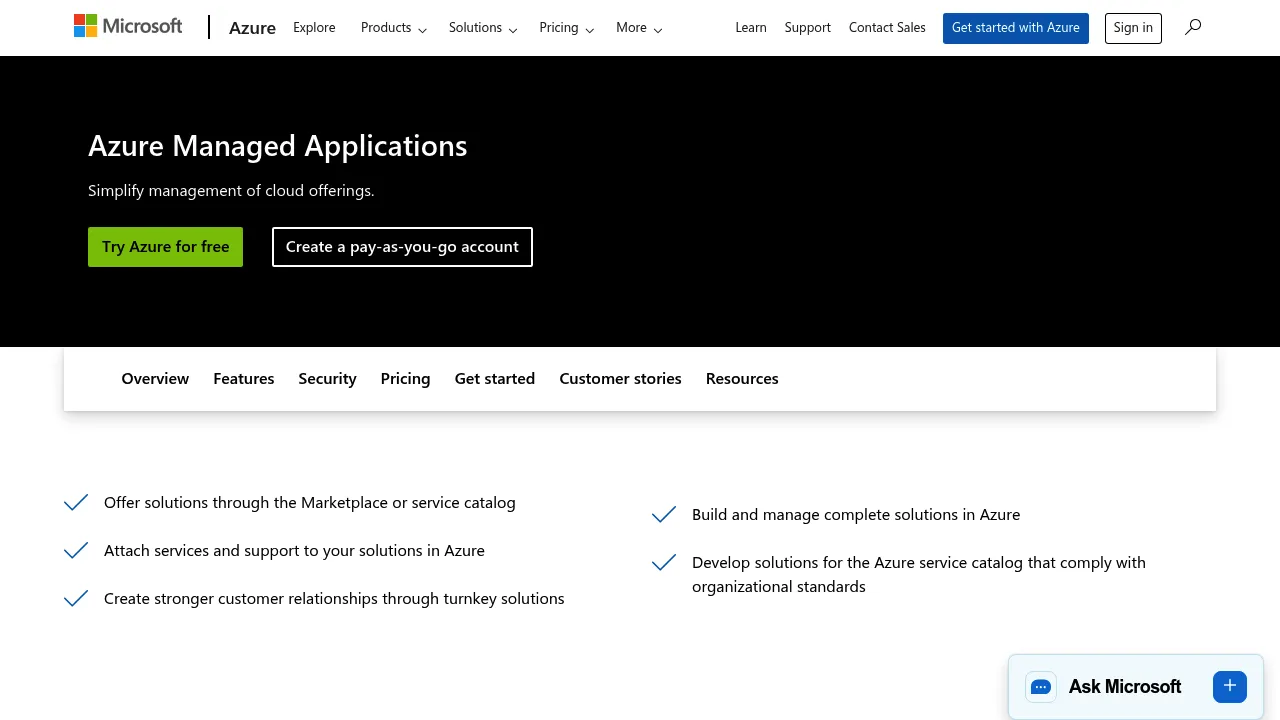The width and height of the screenshot is (1280, 720).
Task: Click the Azure brand link
Action: 252,28
